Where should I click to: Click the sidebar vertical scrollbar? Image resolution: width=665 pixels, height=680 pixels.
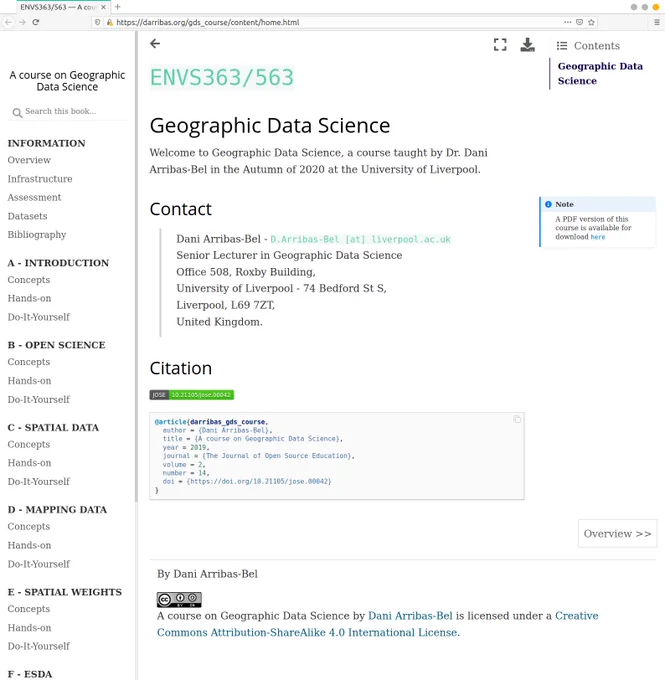pos(136,267)
